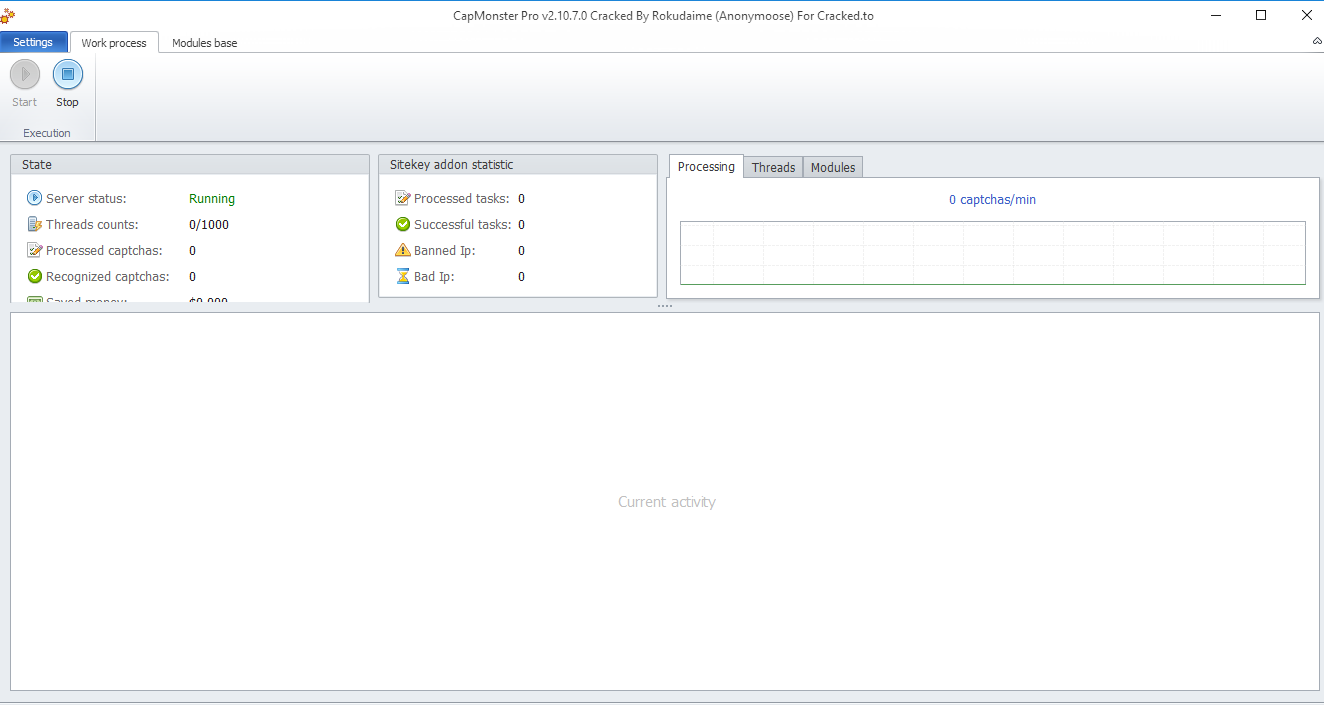Click the Processed tasks notepad icon
This screenshot has width=1324, height=705.
[x=403, y=198]
